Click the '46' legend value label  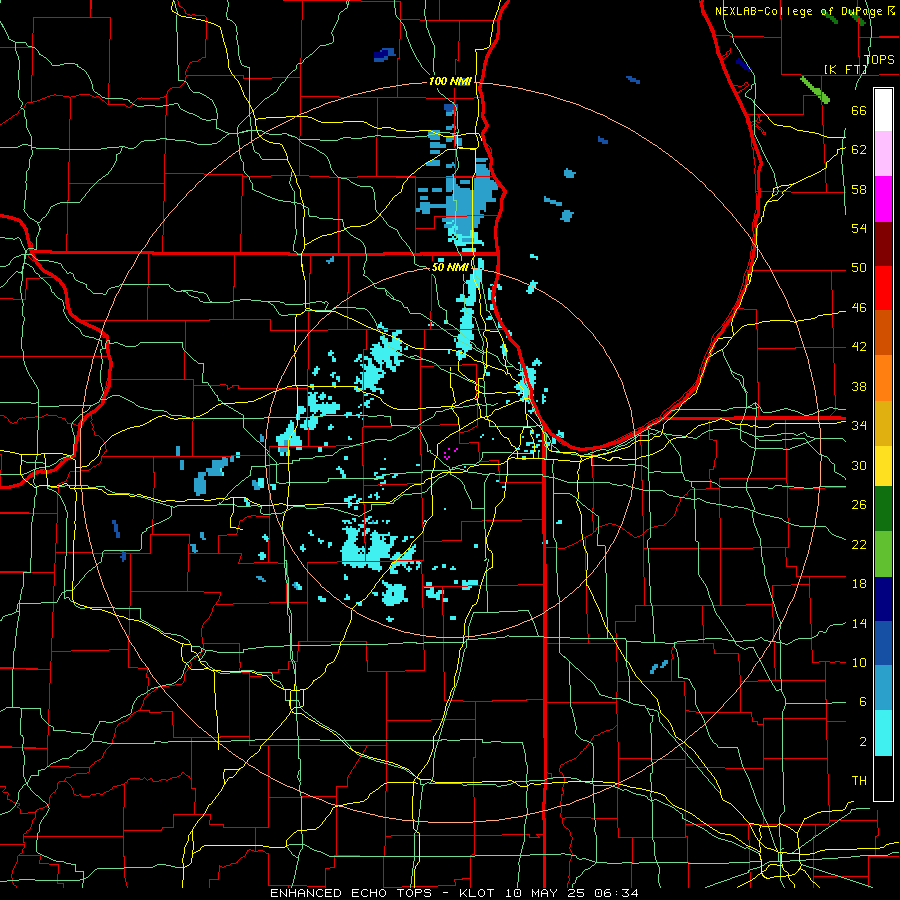click(859, 308)
